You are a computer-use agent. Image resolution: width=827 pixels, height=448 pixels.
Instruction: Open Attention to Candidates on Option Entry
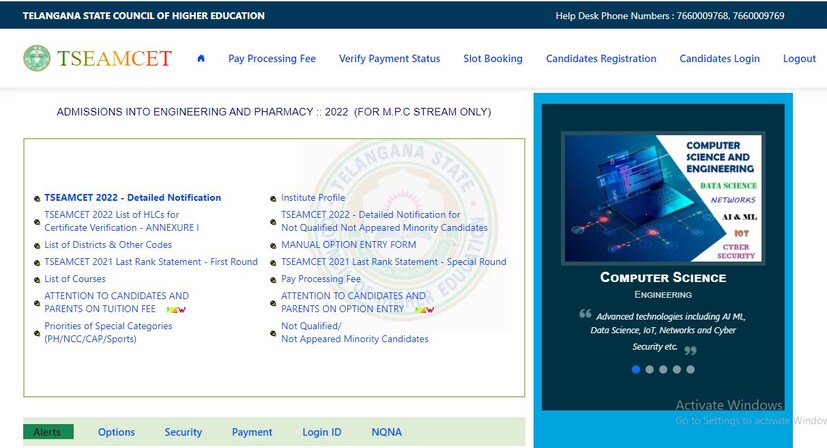[353, 302]
